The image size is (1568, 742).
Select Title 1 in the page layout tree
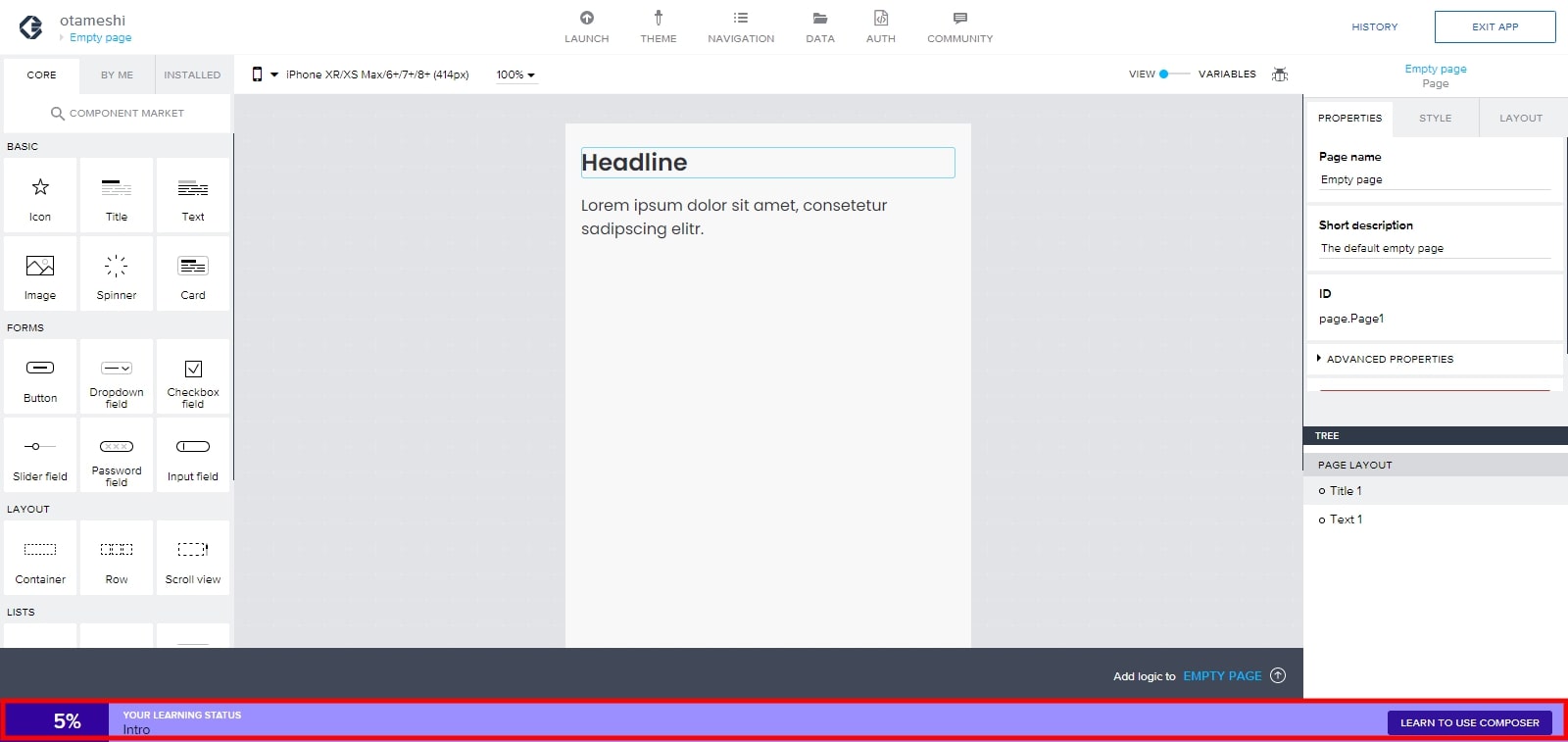(x=1346, y=491)
